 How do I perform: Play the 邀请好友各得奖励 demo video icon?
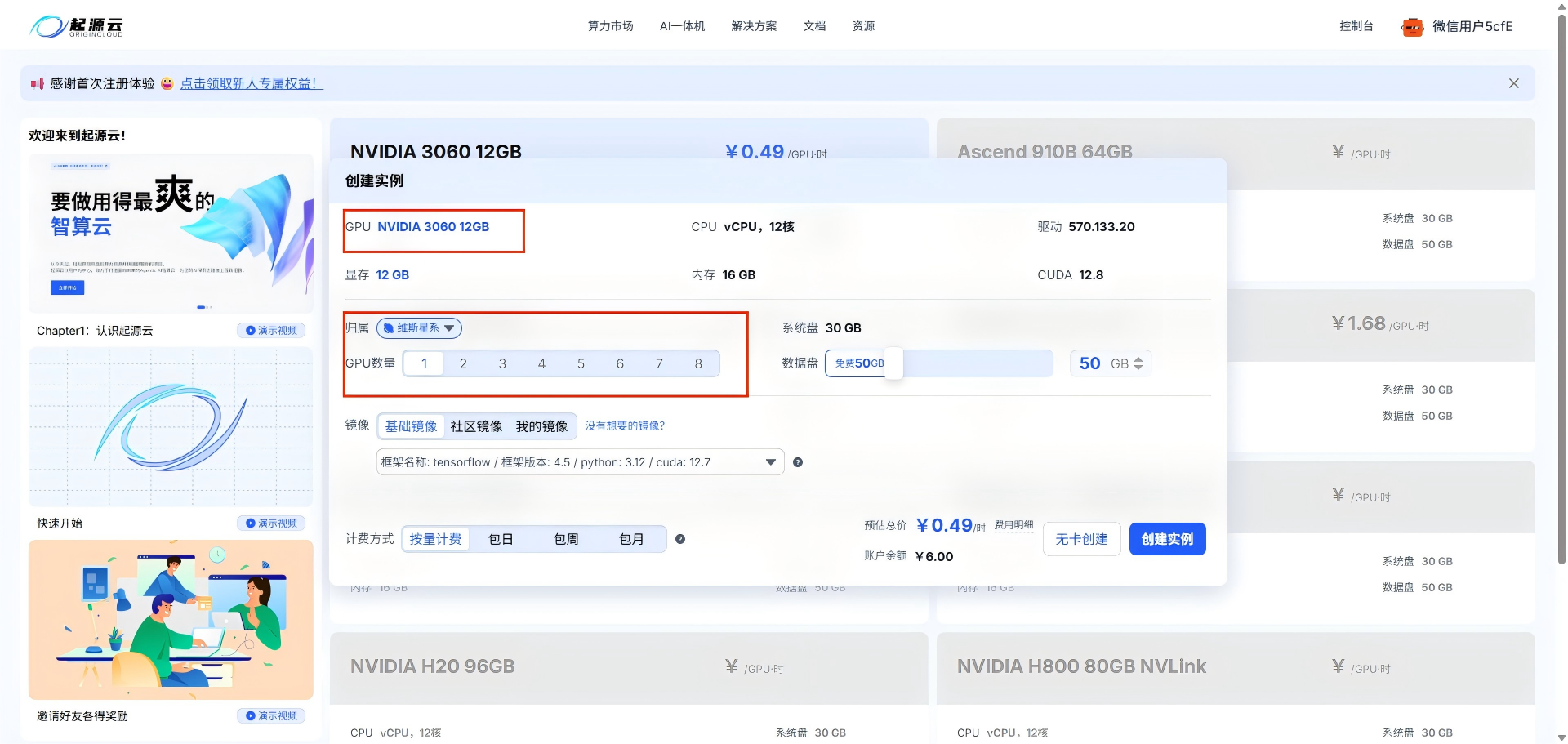[250, 715]
